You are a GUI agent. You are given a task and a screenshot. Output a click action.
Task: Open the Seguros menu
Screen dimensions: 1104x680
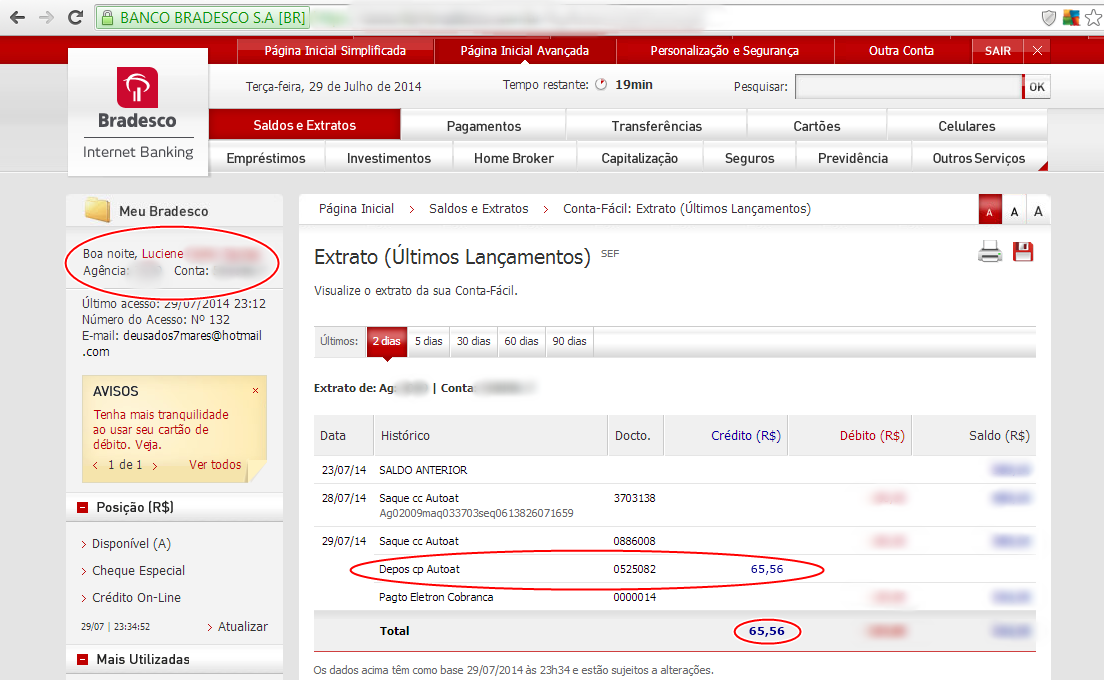click(x=749, y=158)
